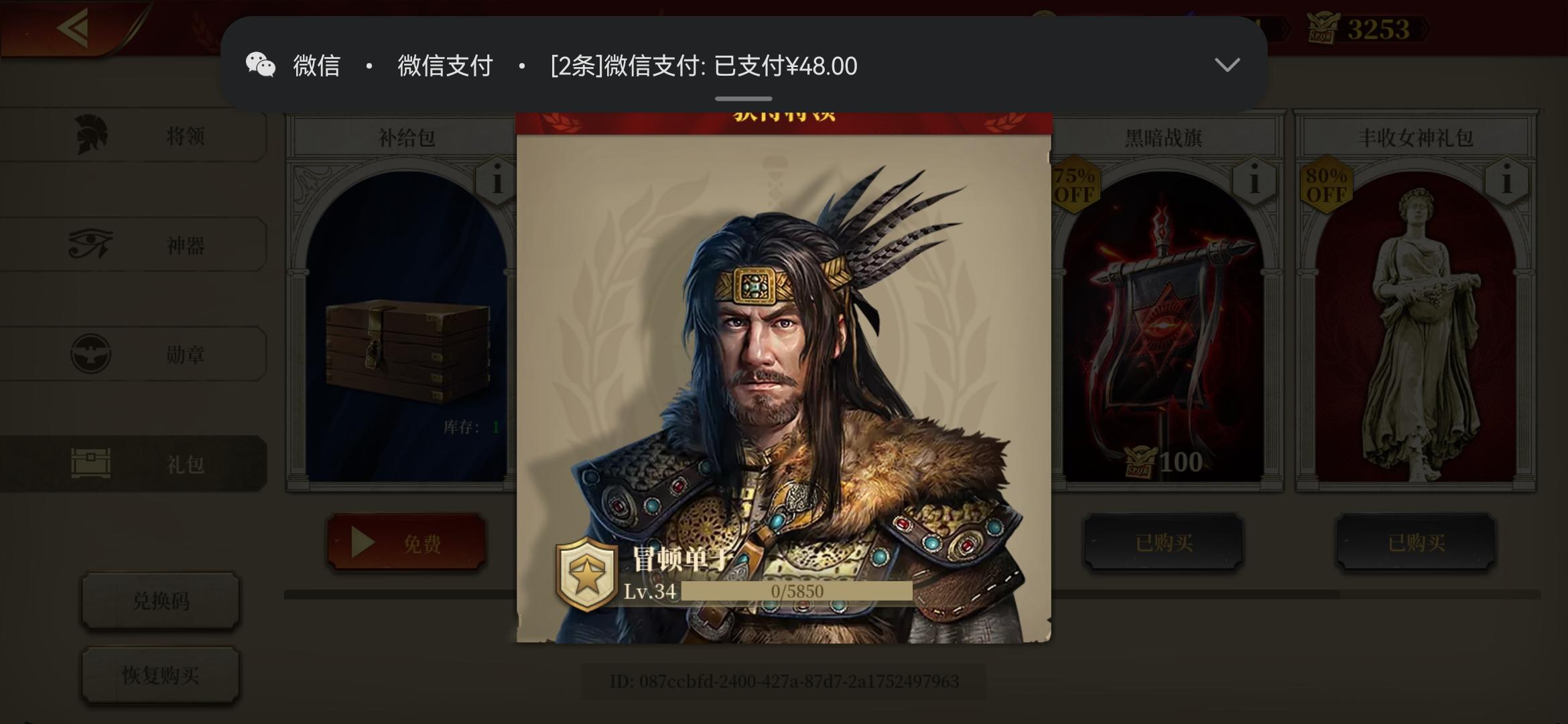Open WeChat icon in notification banner
The width and height of the screenshot is (1568, 724).
[x=261, y=65]
